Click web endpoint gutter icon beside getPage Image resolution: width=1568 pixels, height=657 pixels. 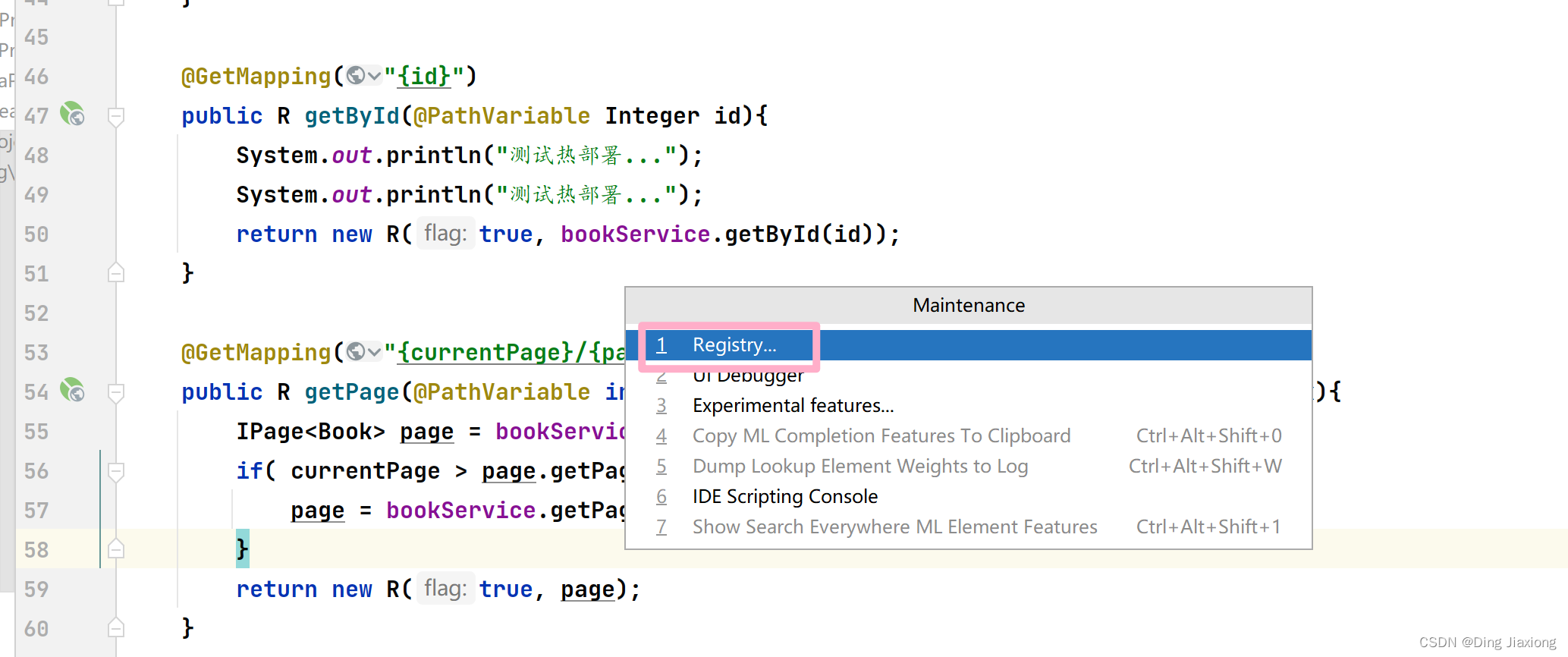point(72,391)
